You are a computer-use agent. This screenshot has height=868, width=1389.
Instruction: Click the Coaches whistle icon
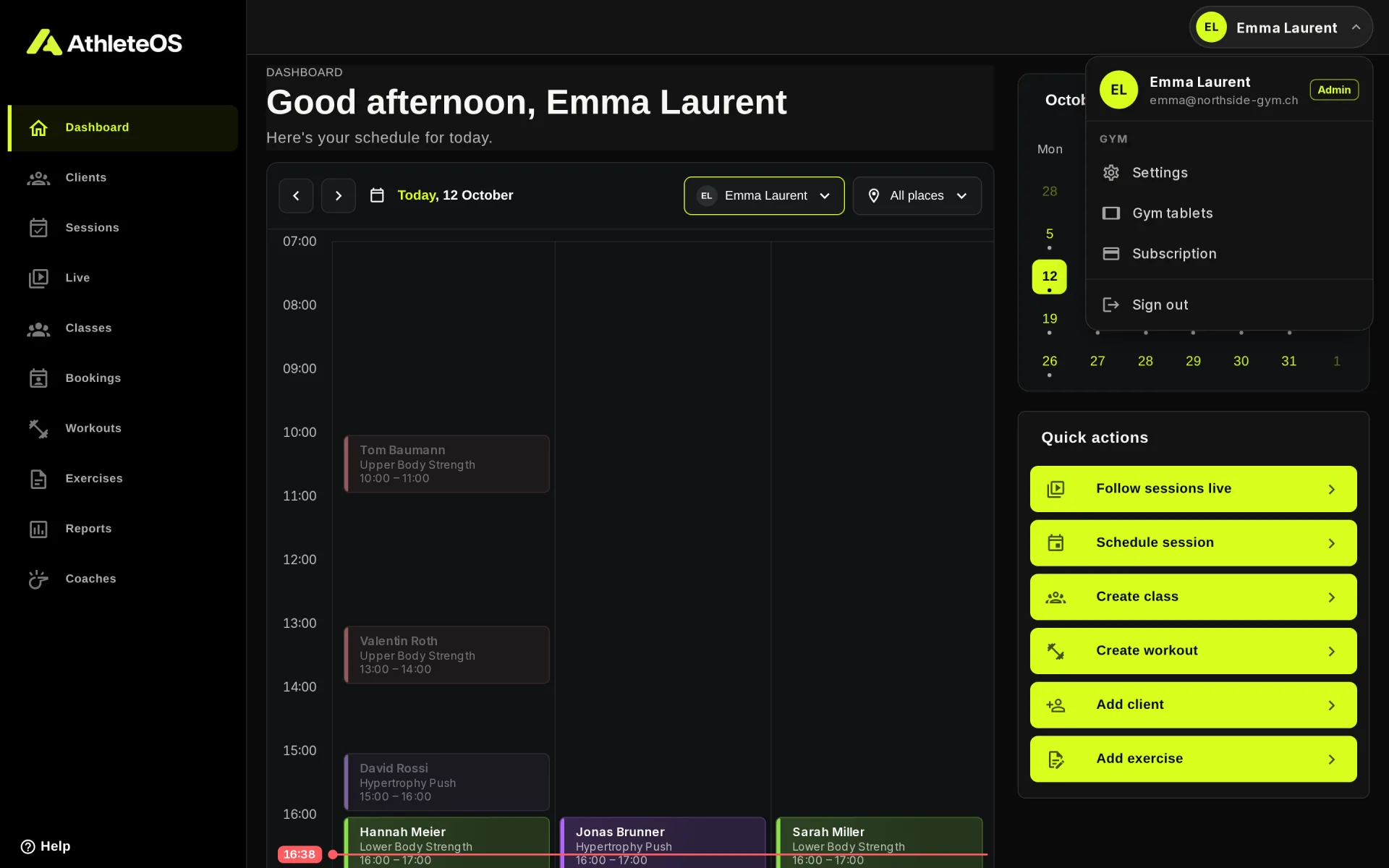38,579
